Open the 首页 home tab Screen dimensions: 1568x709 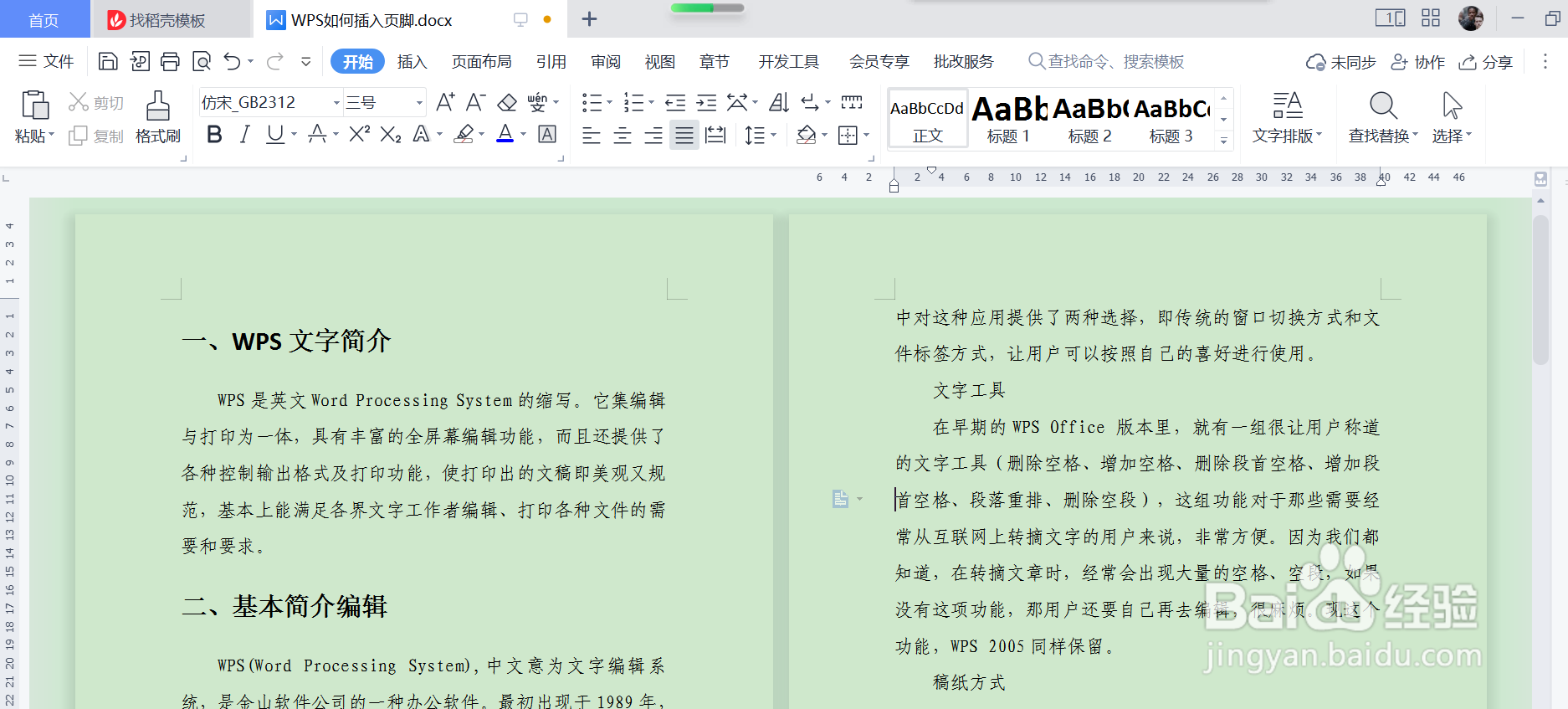pos(44,19)
